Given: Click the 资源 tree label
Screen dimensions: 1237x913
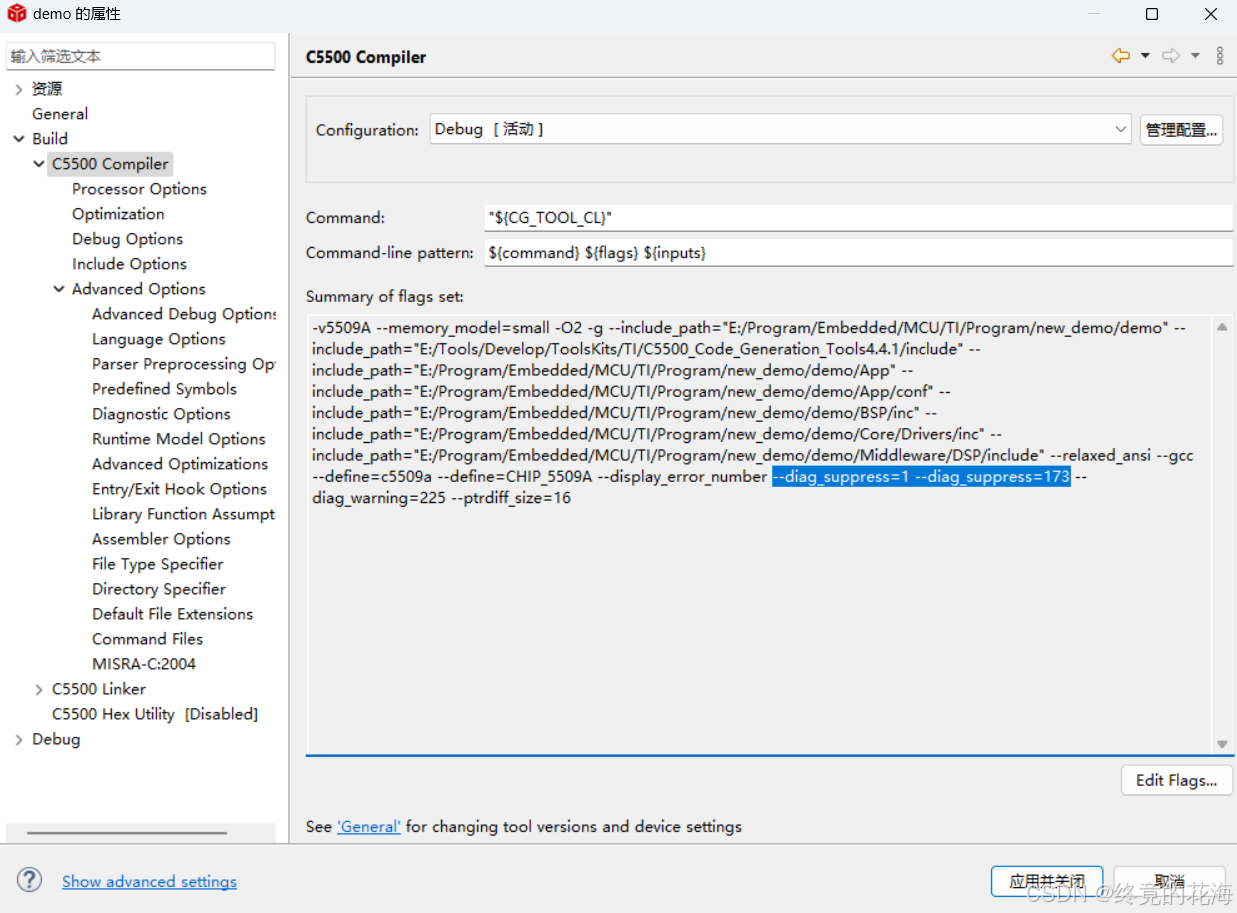Looking at the screenshot, I should [46, 89].
